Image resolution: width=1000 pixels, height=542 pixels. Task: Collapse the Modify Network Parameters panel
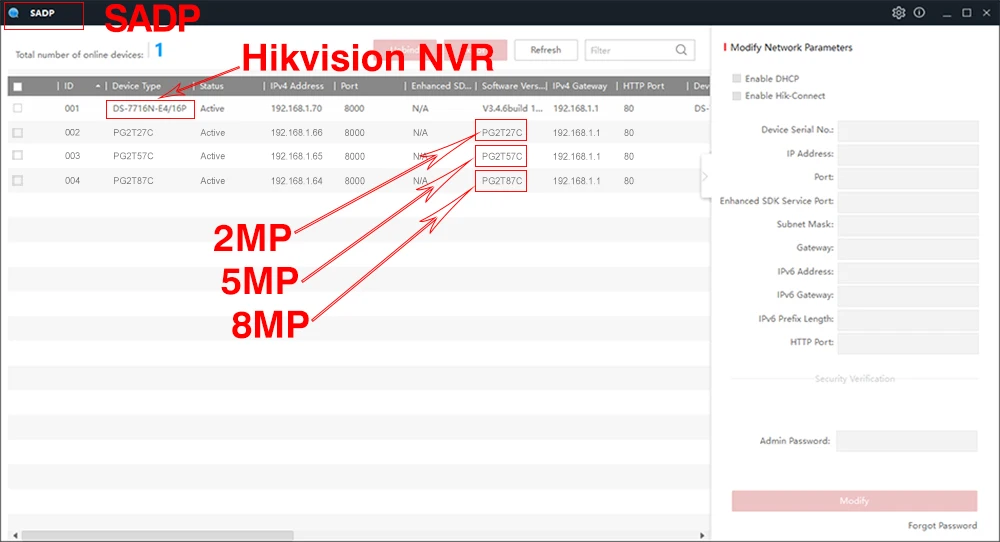[x=705, y=177]
